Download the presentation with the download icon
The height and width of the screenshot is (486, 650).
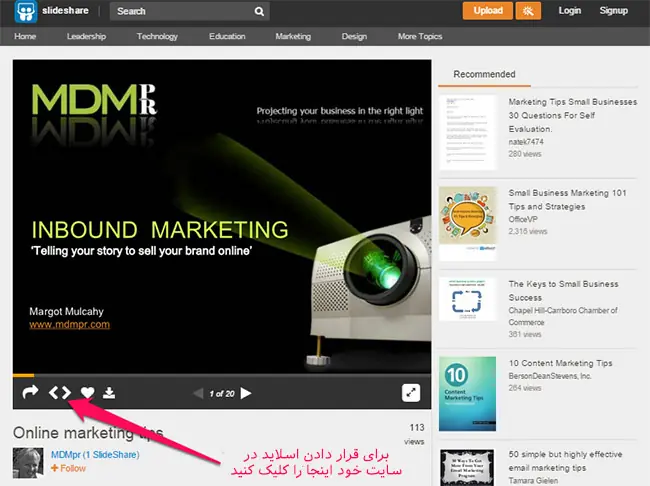[109, 392]
